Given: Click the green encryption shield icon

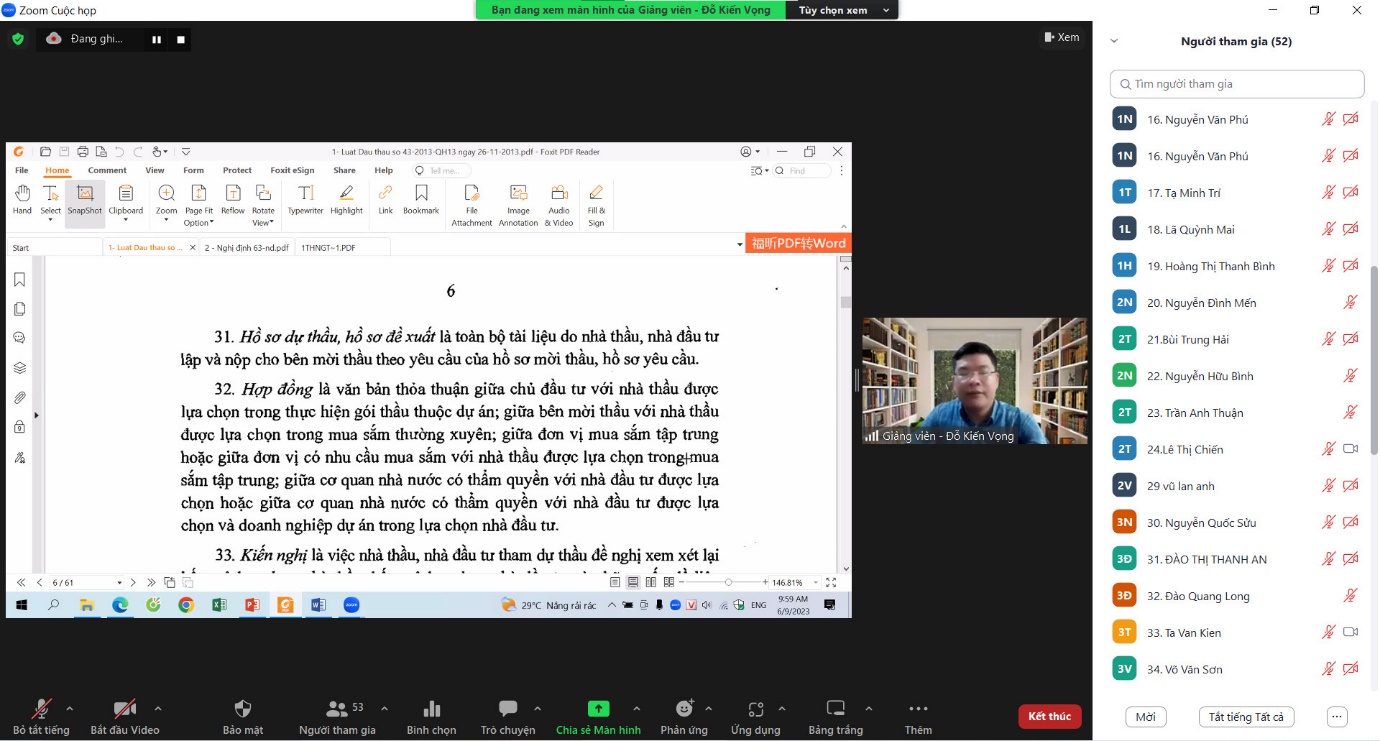Looking at the screenshot, I should point(18,39).
